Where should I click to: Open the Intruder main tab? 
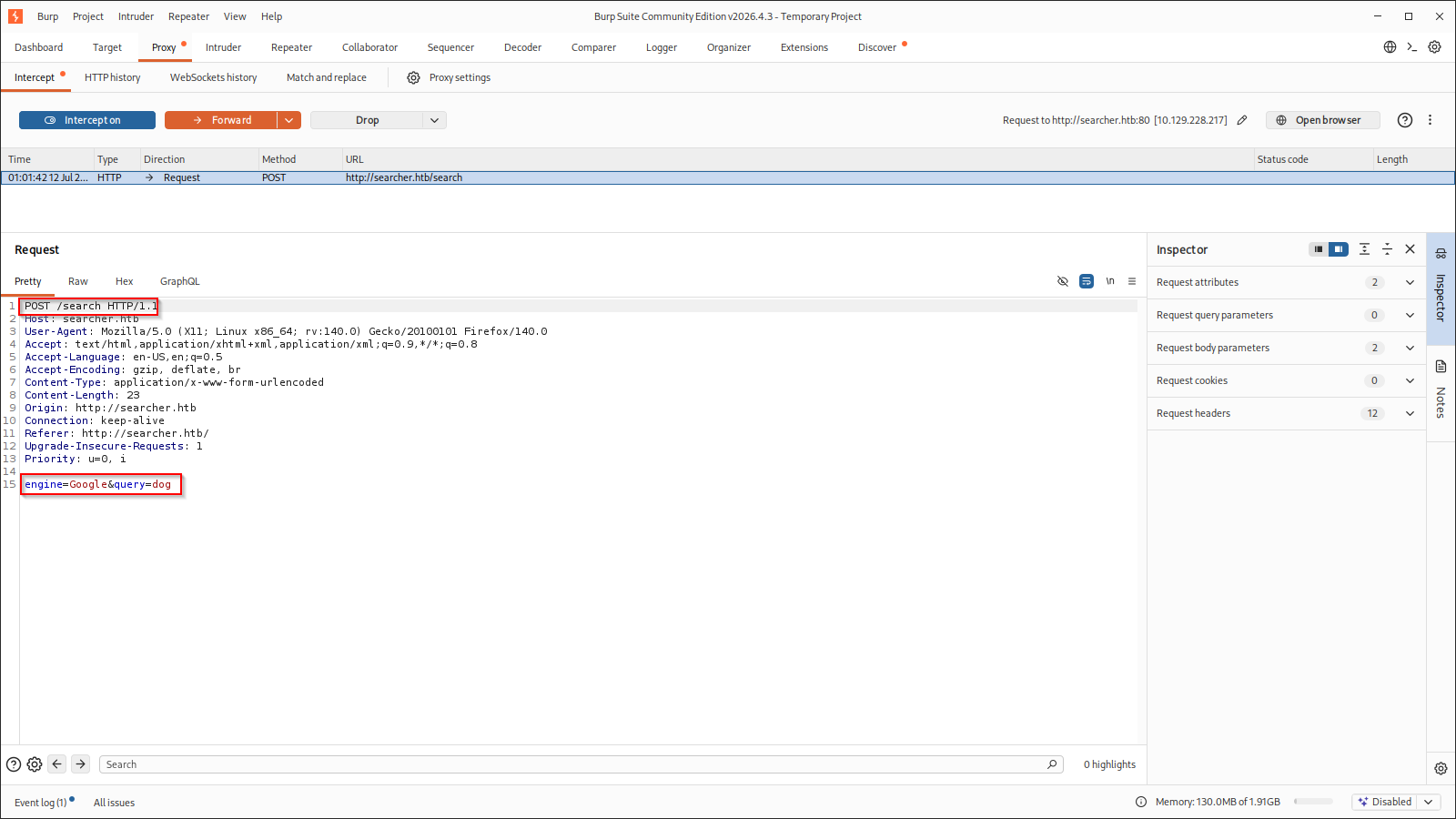click(x=223, y=47)
